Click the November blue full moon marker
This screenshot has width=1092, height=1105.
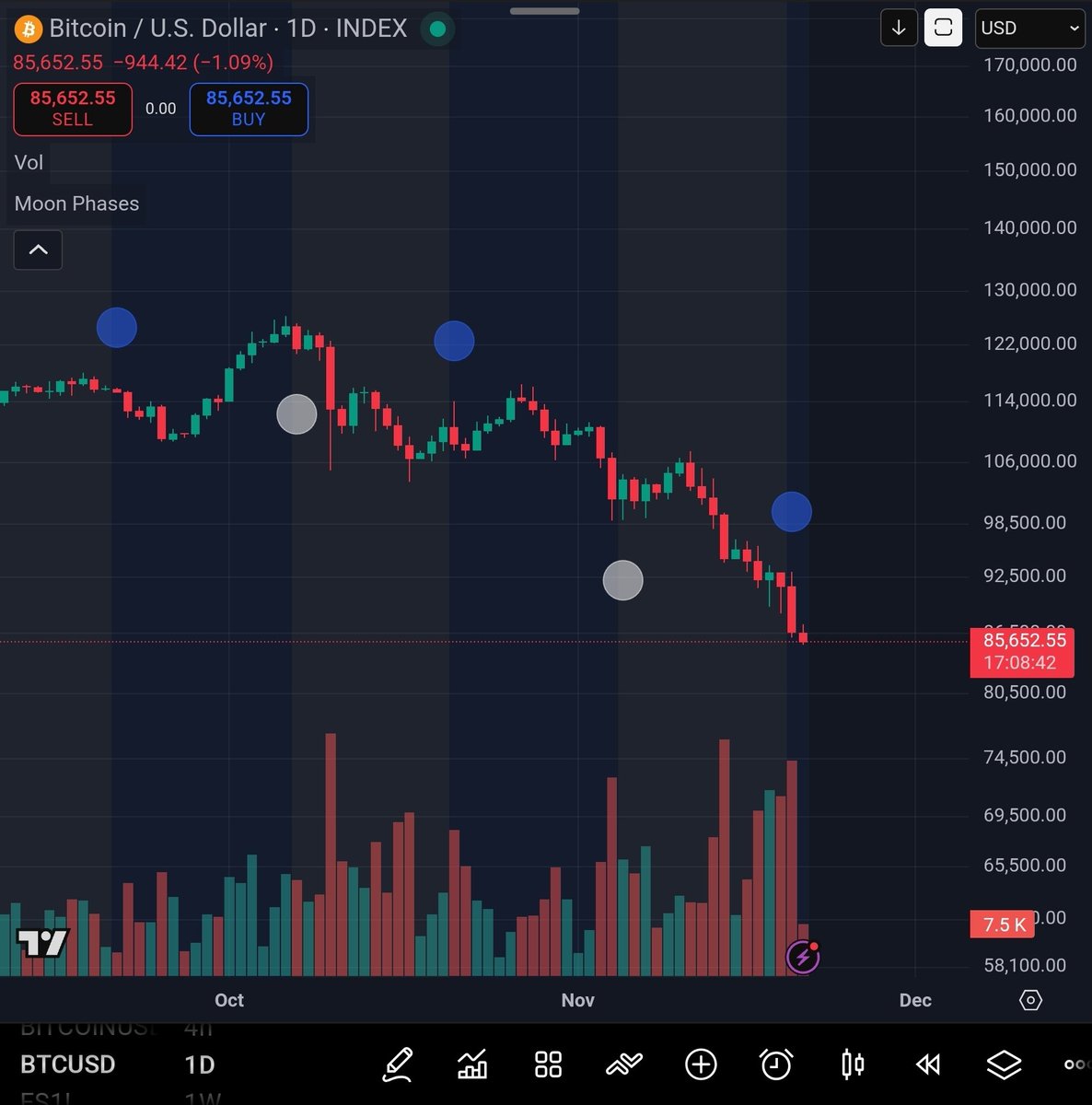tap(792, 512)
